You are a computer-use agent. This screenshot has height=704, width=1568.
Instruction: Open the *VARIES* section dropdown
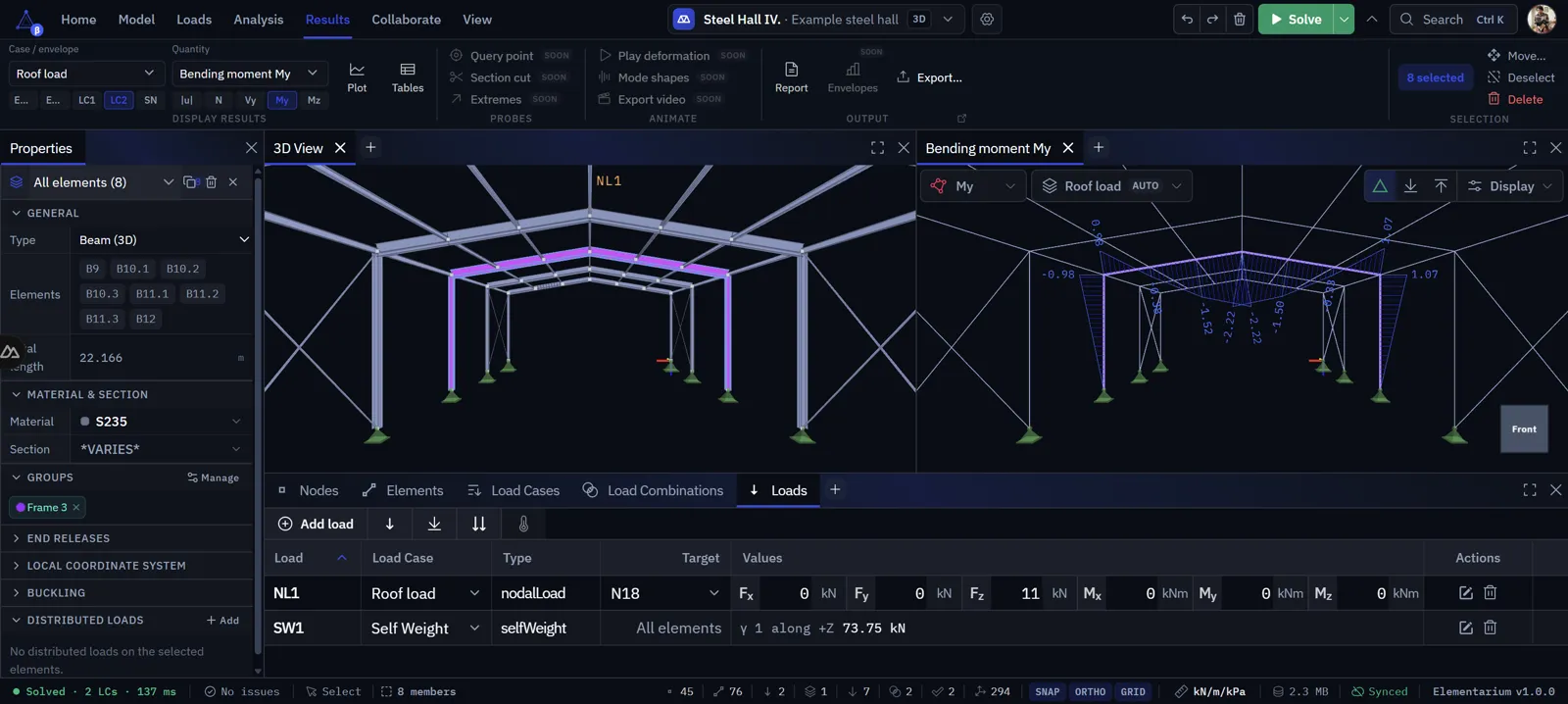160,449
